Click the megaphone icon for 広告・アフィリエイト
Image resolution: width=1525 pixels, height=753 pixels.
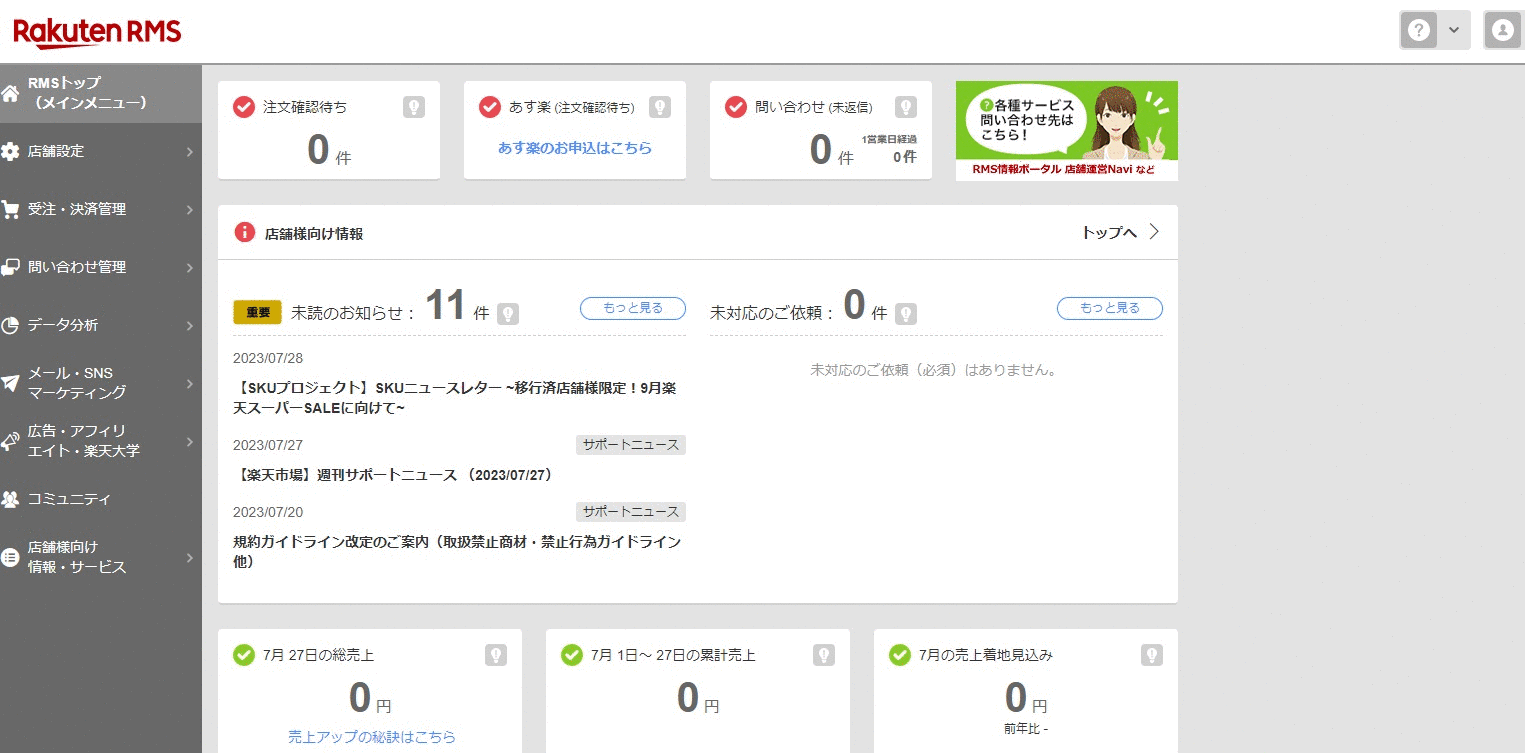click(10, 441)
